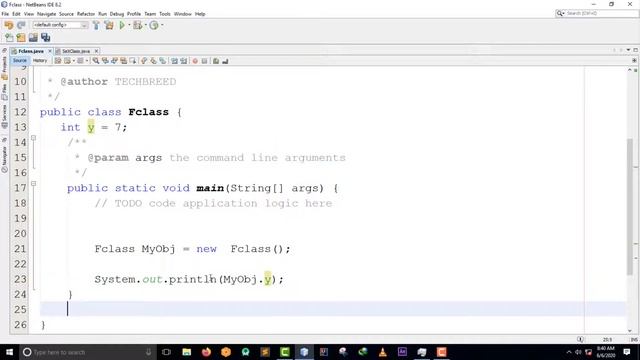640x360 pixels.
Task: Click line number 21 in the gutter
Action: point(20,249)
